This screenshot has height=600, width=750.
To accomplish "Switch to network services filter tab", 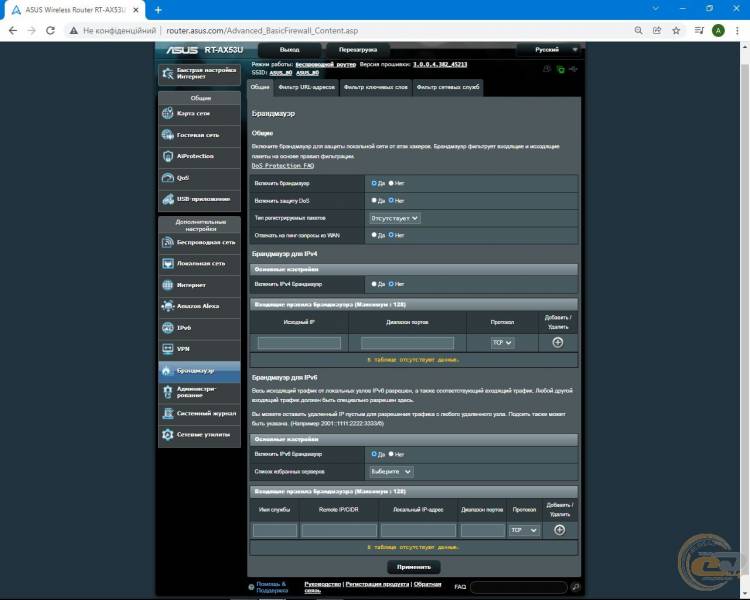I will (448, 88).
